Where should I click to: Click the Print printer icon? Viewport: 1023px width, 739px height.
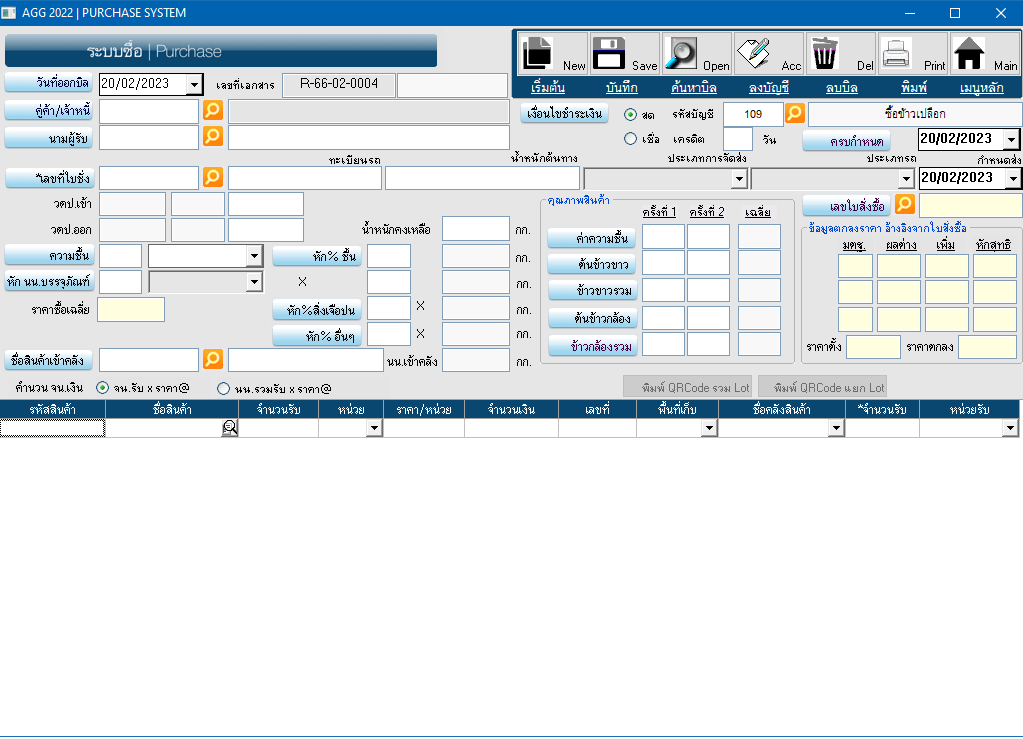pyautogui.click(x=896, y=53)
